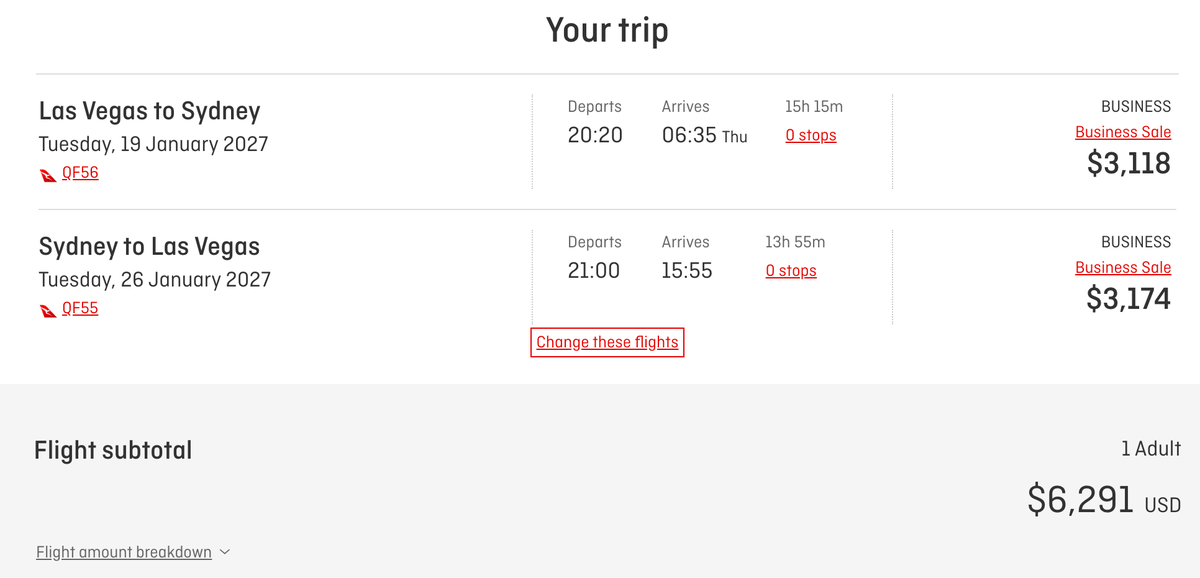
Task: Click the $6,291 subtotal amount
Action: tap(1081, 499)
